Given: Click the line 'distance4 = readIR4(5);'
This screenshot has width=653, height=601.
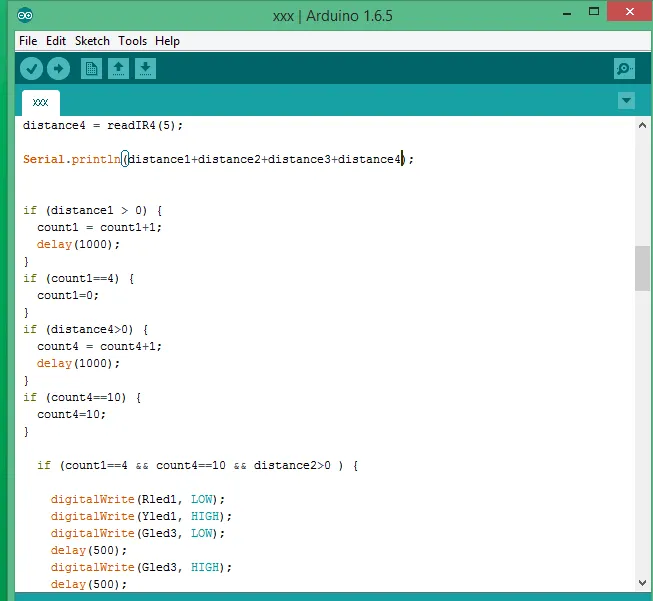Looking at the screenshot, I should [103, 125].
